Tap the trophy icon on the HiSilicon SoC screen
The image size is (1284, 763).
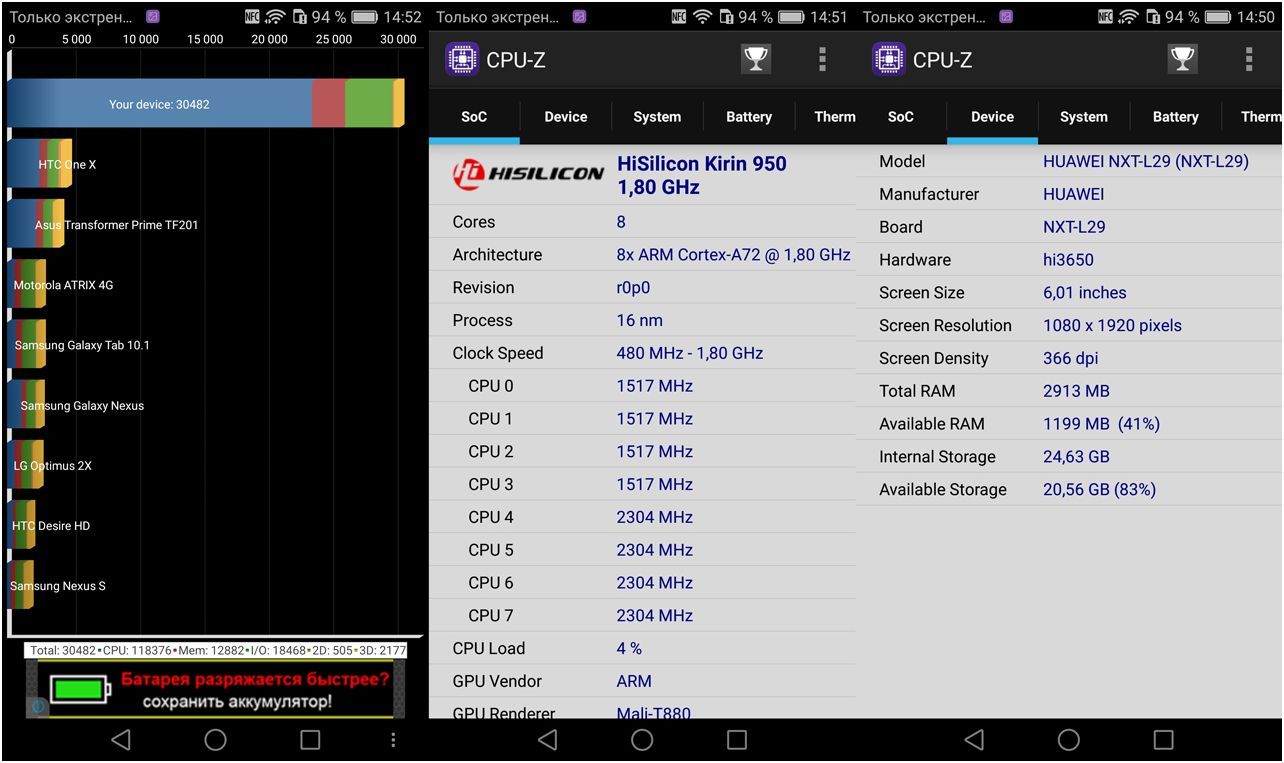(x=756, y=60)
